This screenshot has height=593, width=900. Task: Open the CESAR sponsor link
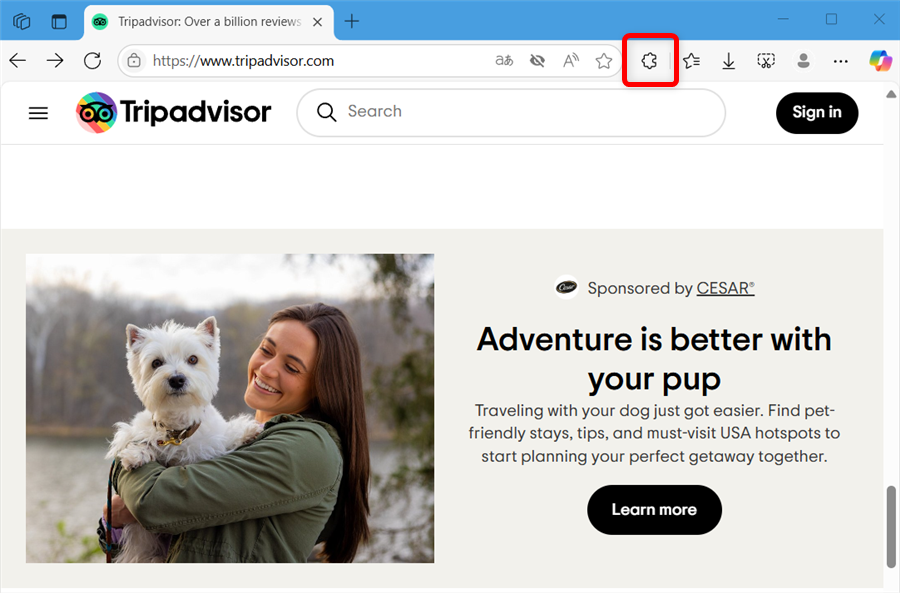click(x=725, y=288)
